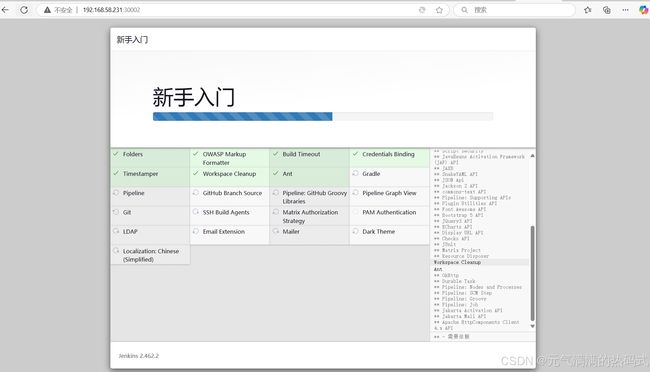Click the browser search box

[514, 10]
